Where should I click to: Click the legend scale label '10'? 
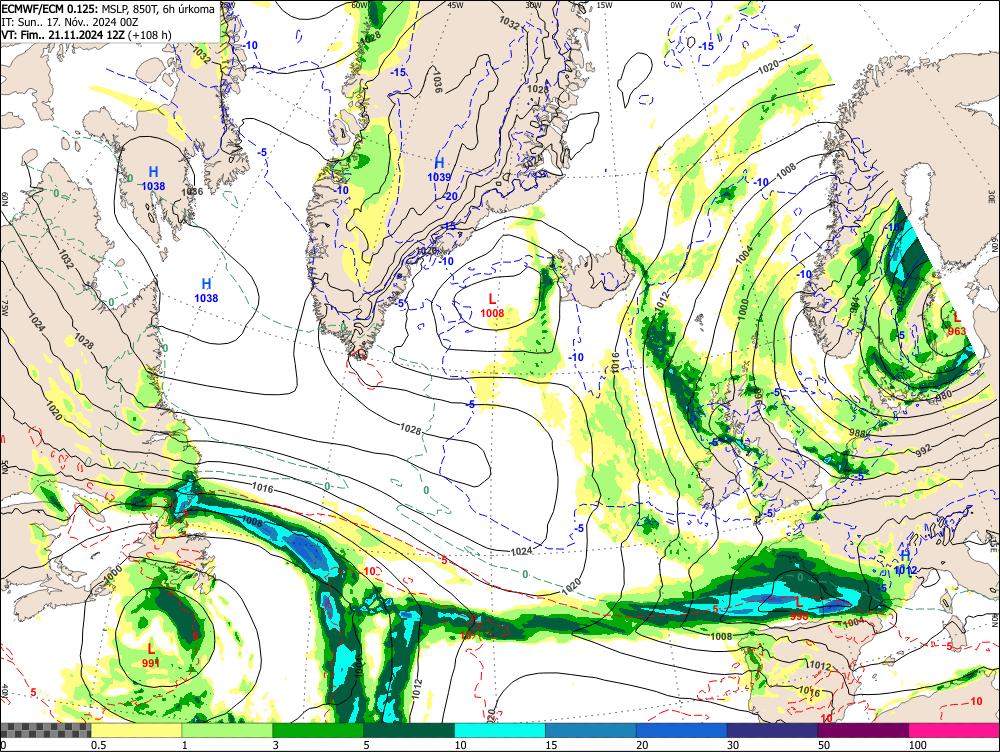click(460, 745)
